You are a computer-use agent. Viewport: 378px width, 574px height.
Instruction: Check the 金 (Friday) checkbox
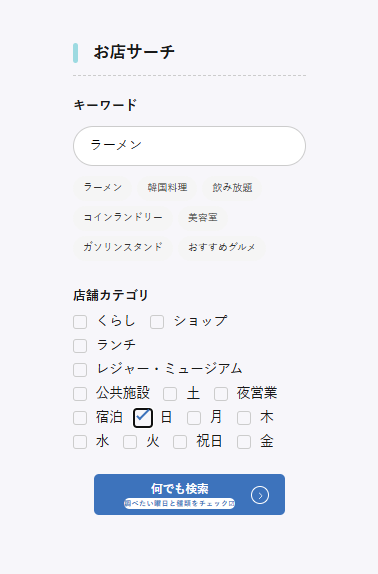point(244,442)
